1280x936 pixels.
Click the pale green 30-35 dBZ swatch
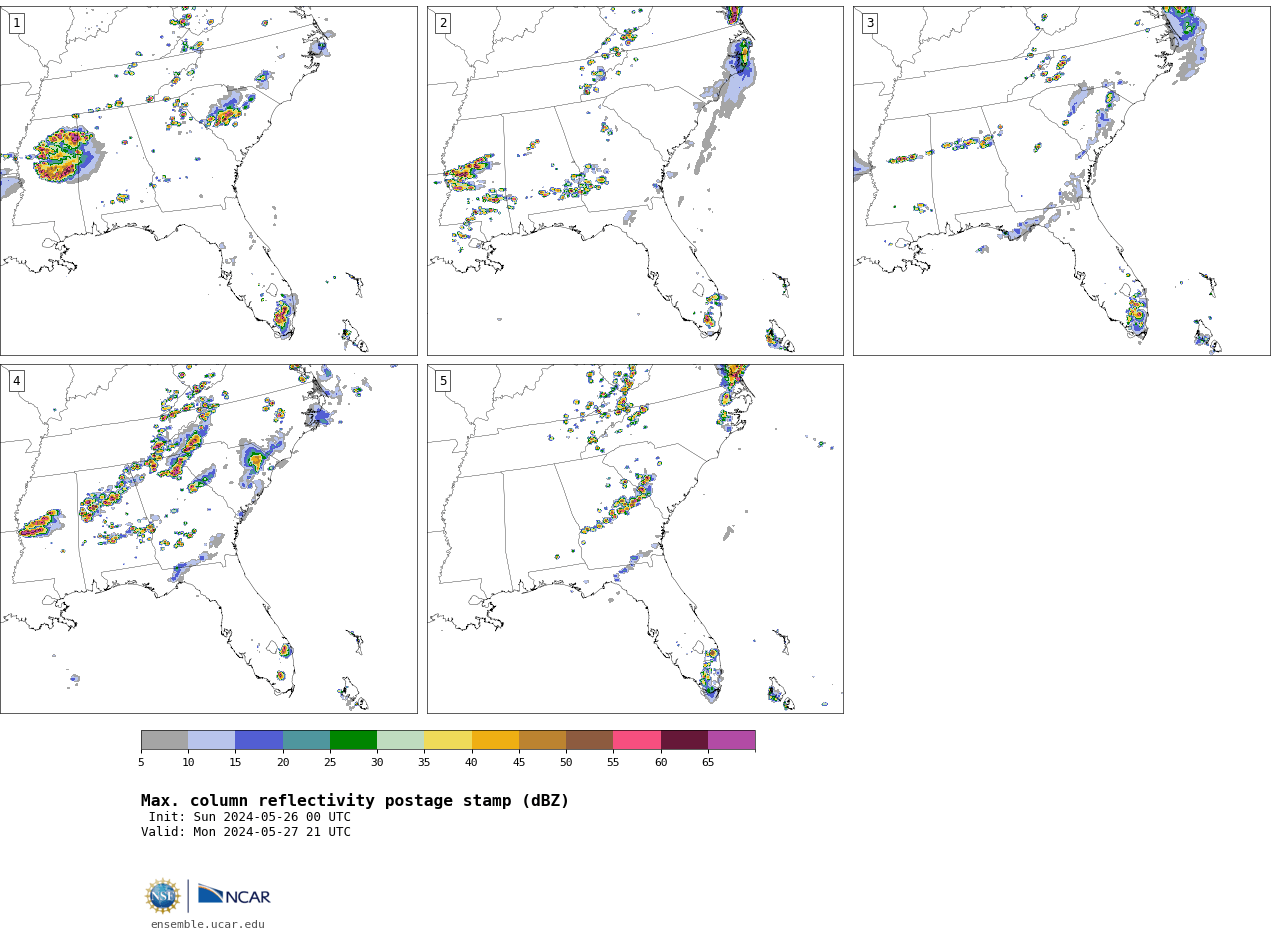(400, 740)
